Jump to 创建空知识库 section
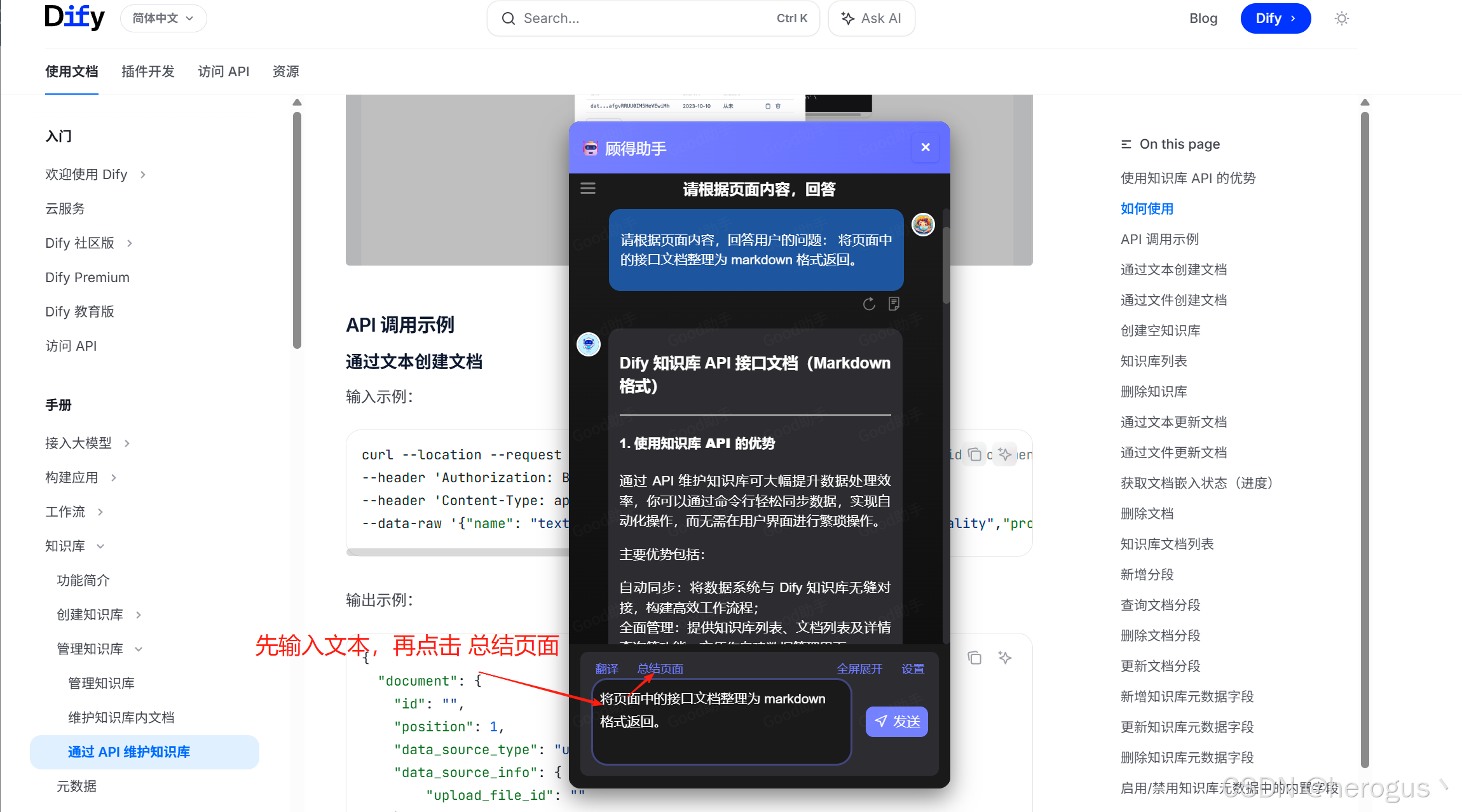This screenshot has width=1462, height=812. tap(1160, 330)
